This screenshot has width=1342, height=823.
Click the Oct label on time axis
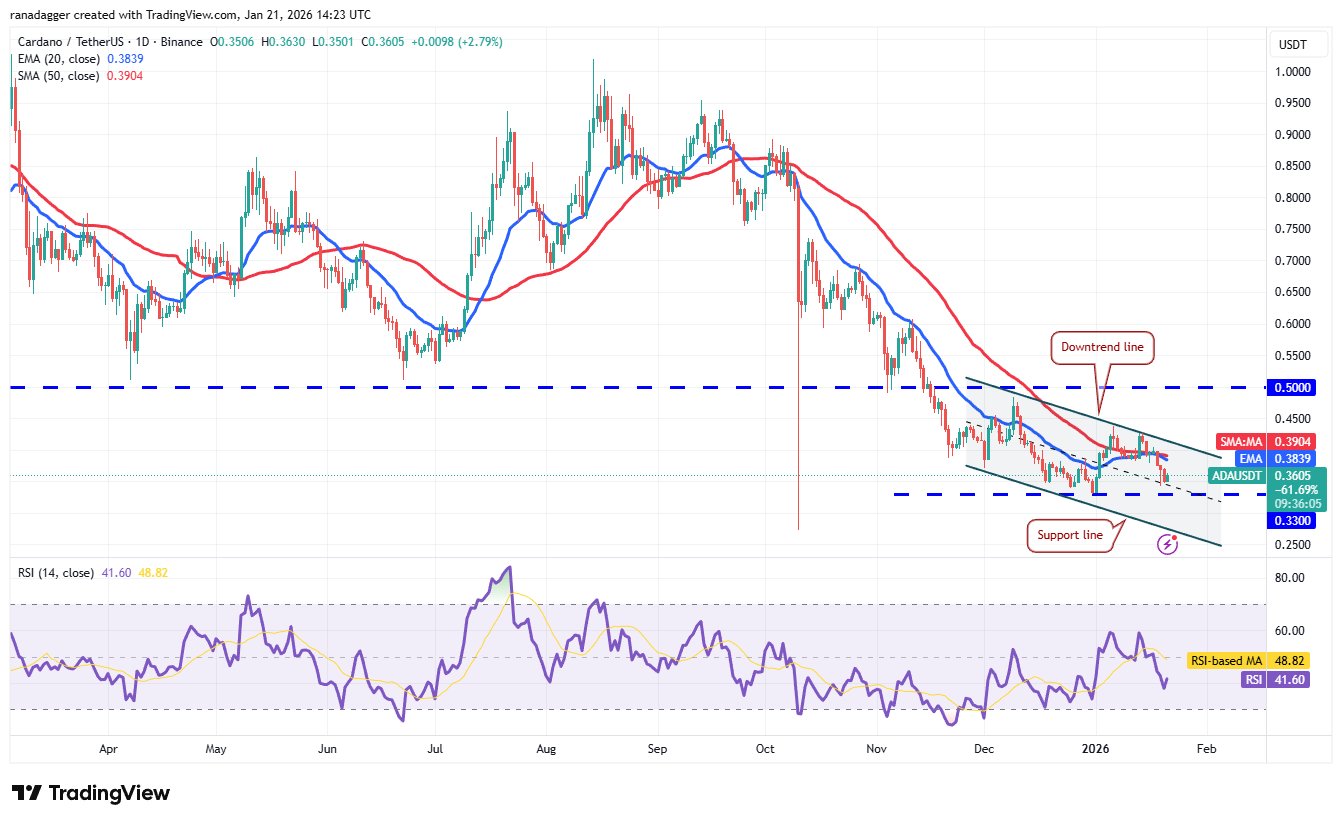[x=765, y=748]
